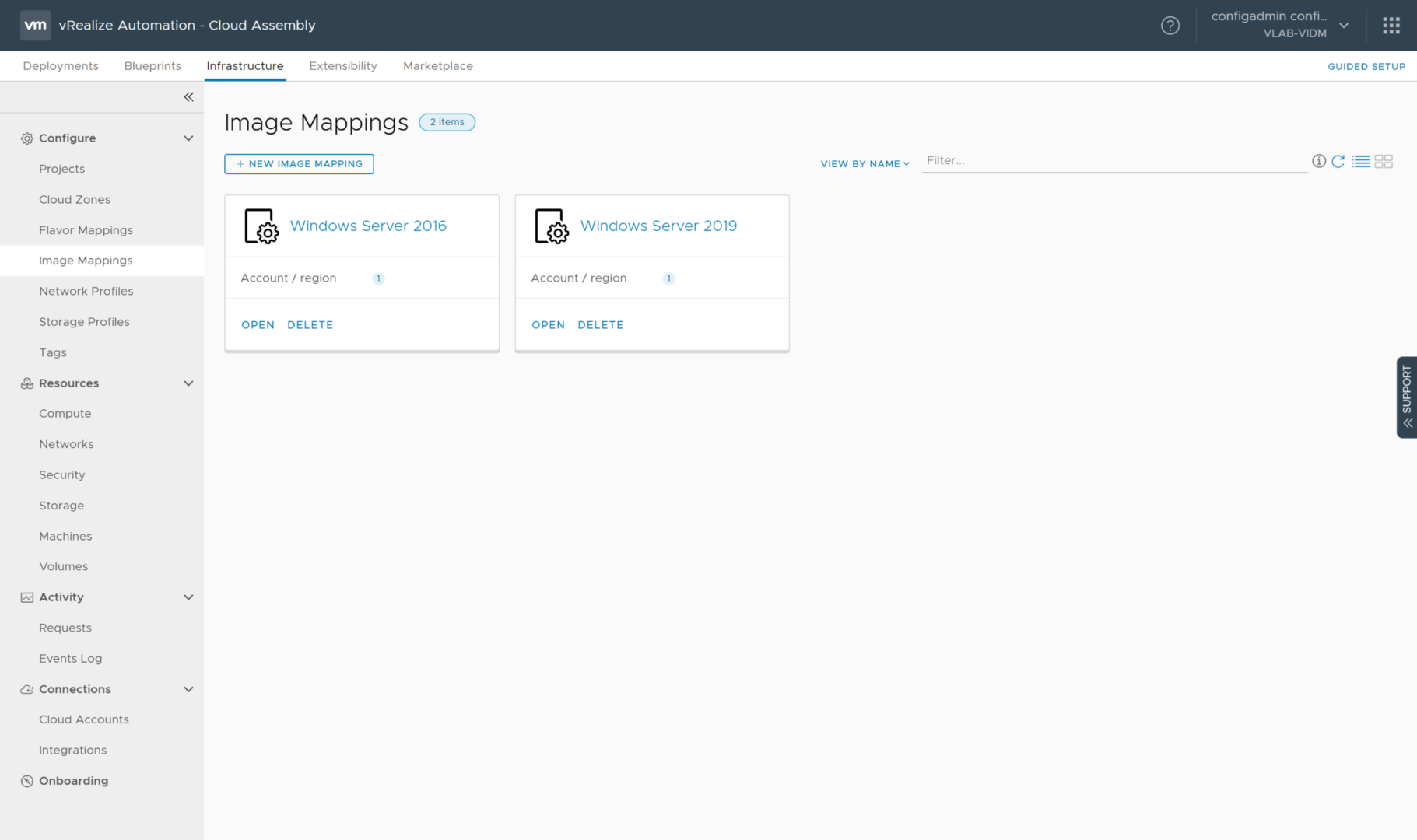Viewport: 1417px width, 840px height.
Task: Open the apps grid switcher icon
Action: pyautogui.click(x=1391, y=26)
